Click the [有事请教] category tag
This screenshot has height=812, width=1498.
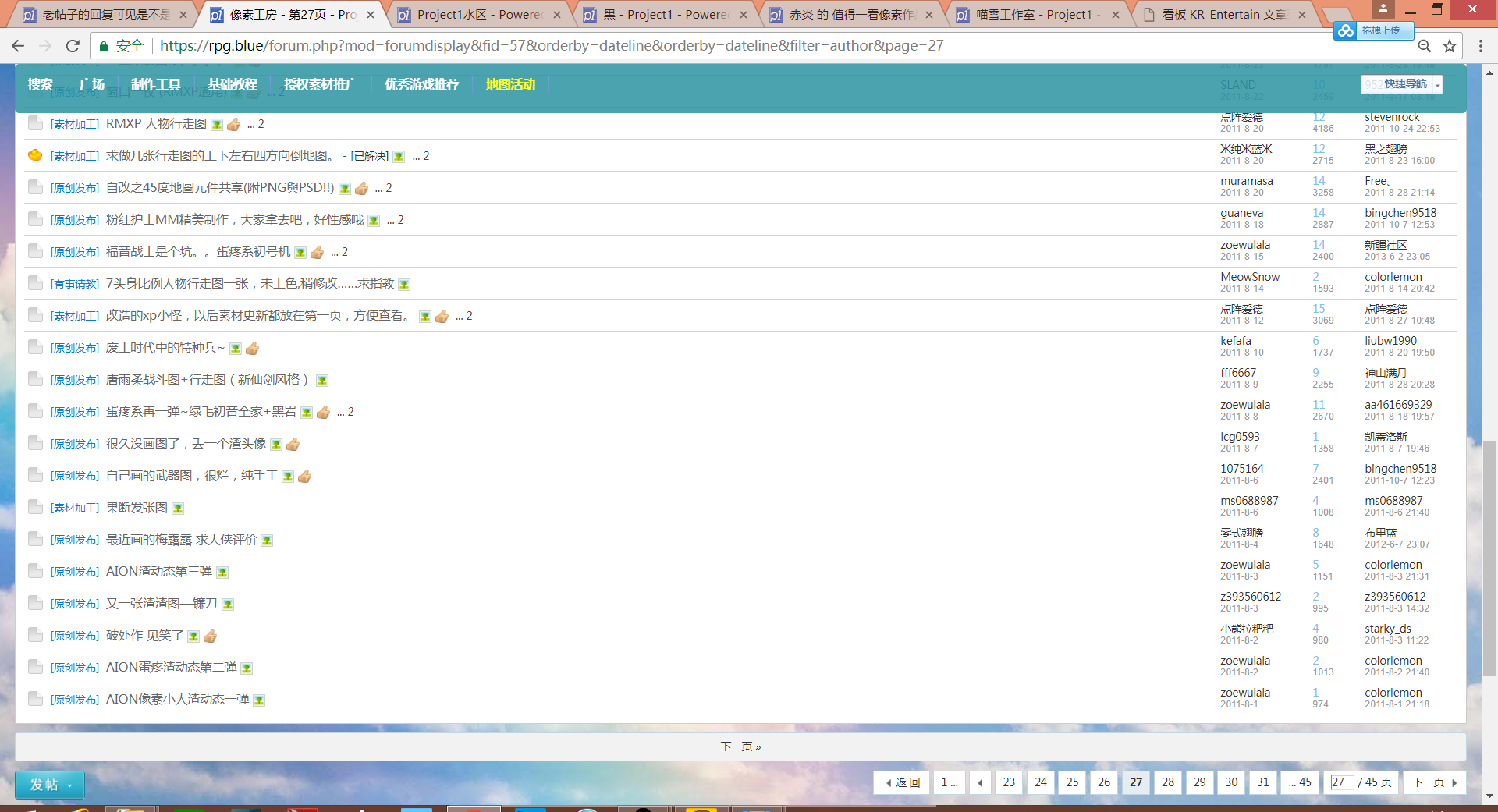75,284
